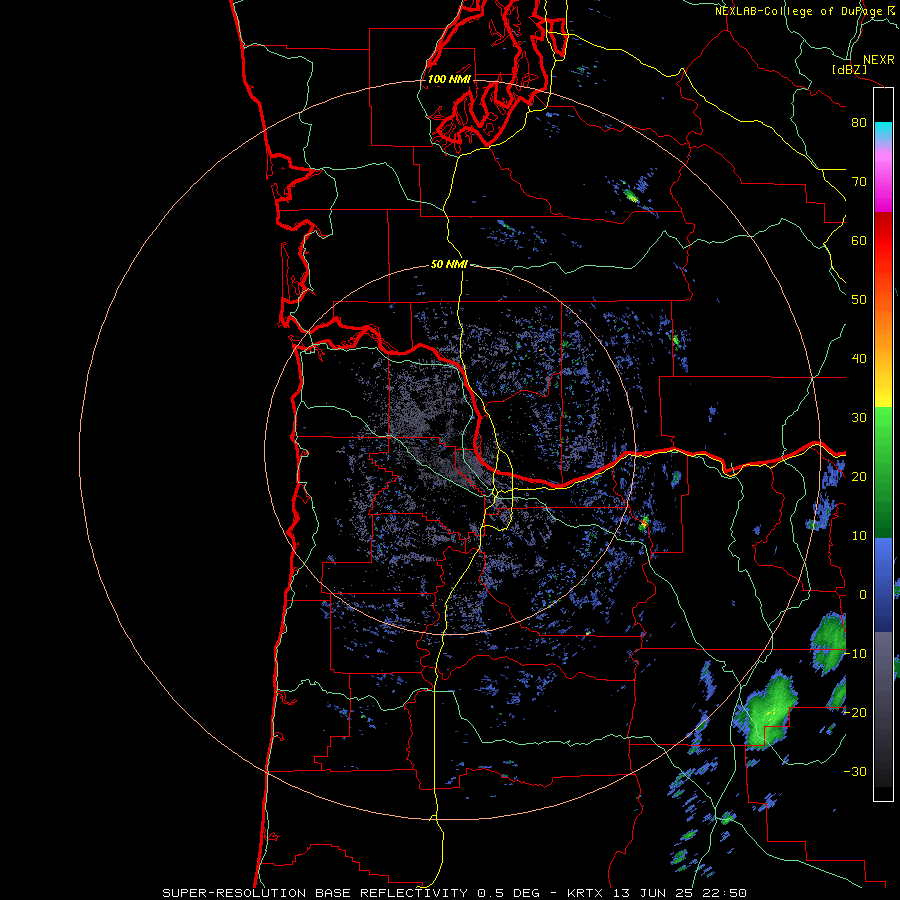
Task: Click the cyan segment of the reflectivity color bar
Action: tap(883, 132)
